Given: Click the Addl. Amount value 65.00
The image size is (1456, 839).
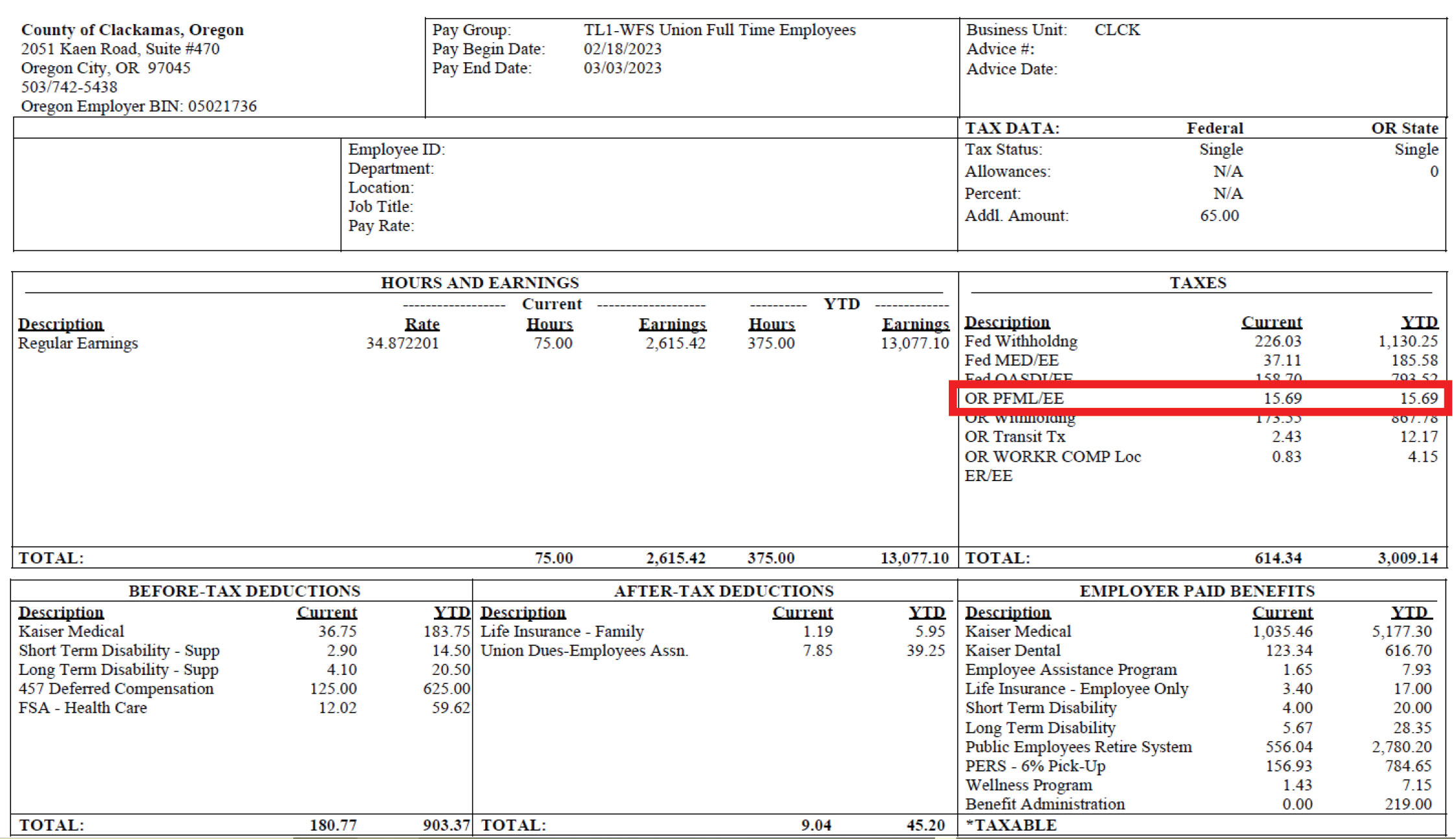Looking at the screenshot, I should 1219,215.
